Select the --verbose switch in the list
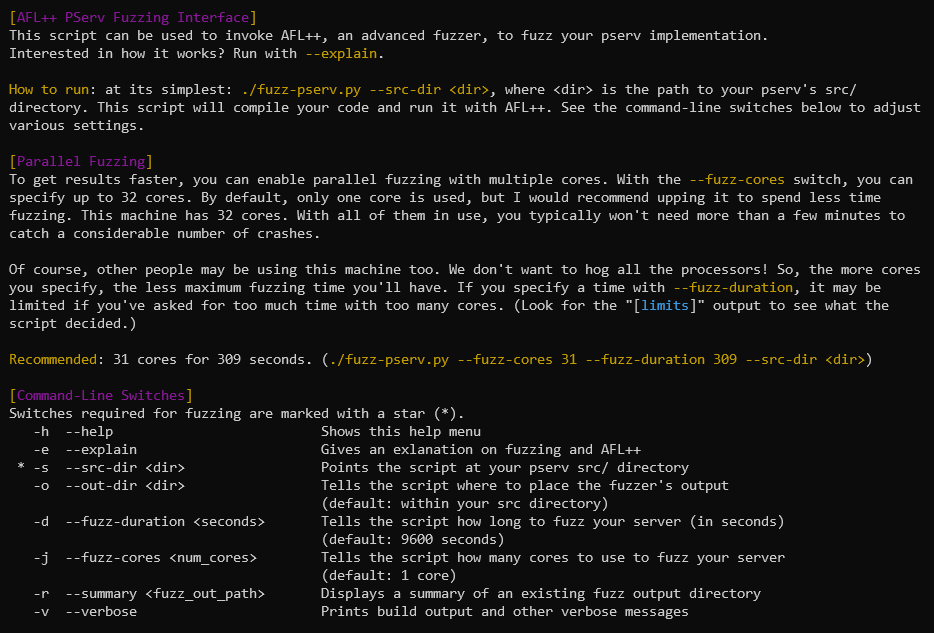Image resolution: width=934 pixels, height=633 pixels. (x=101, y=611)
